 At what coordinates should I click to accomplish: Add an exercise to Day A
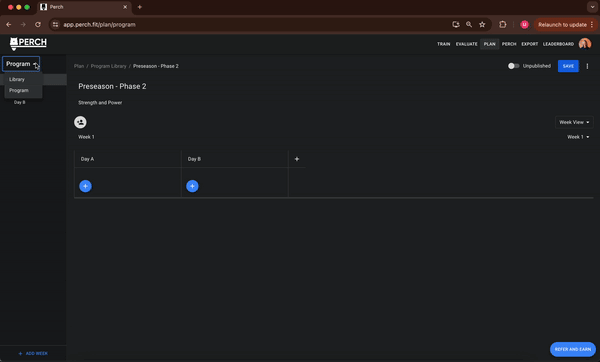(85, 186)
